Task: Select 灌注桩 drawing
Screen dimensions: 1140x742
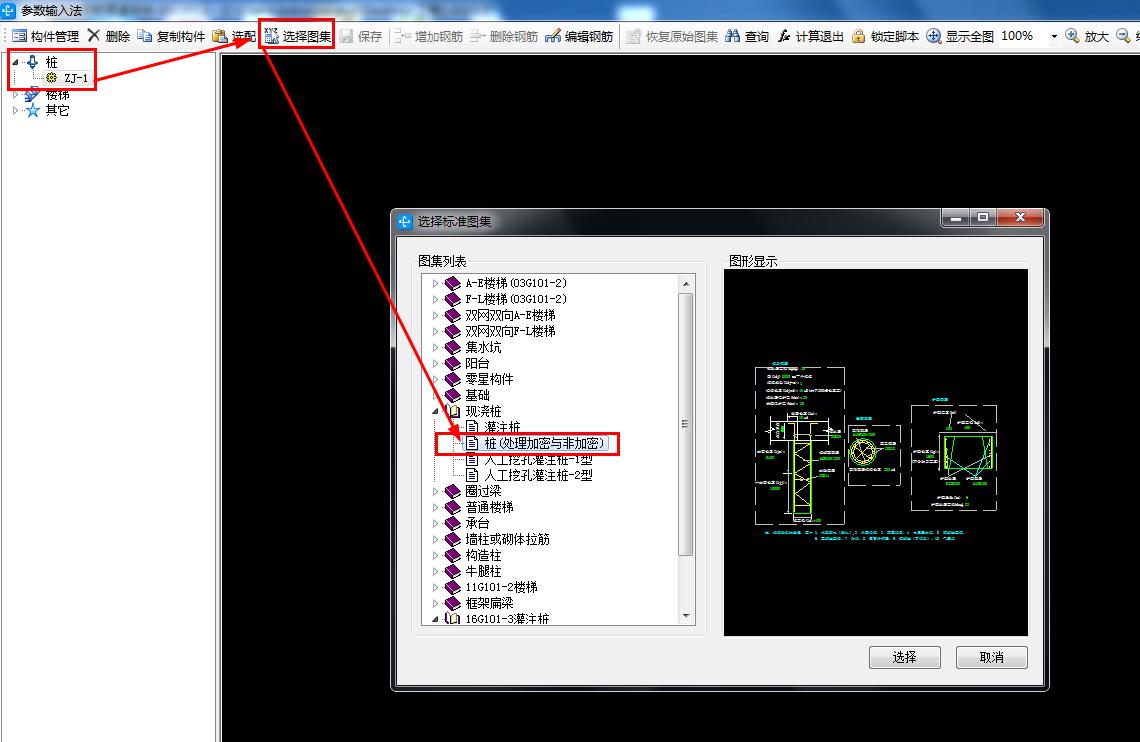Action: pyautogui.click(x=502, y=427)
